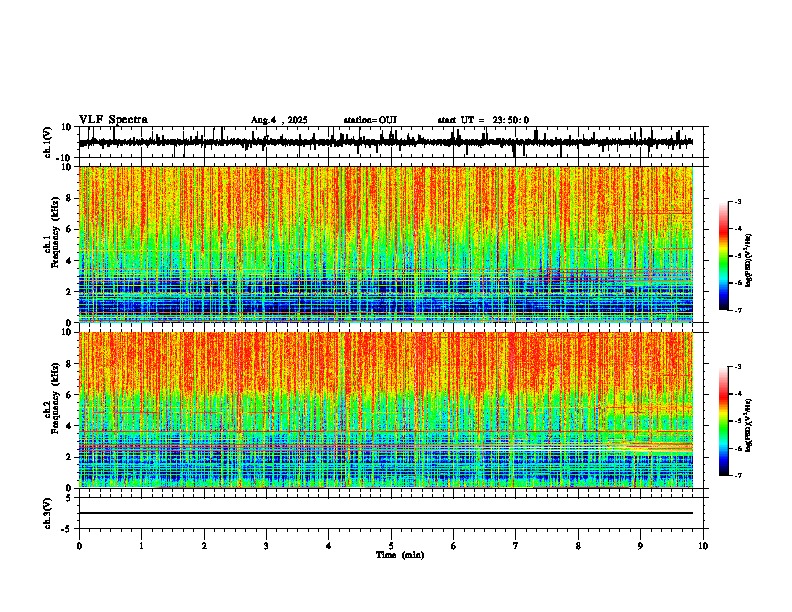Click the 'start UT = 23:50: 0' text

pos(483,120)
